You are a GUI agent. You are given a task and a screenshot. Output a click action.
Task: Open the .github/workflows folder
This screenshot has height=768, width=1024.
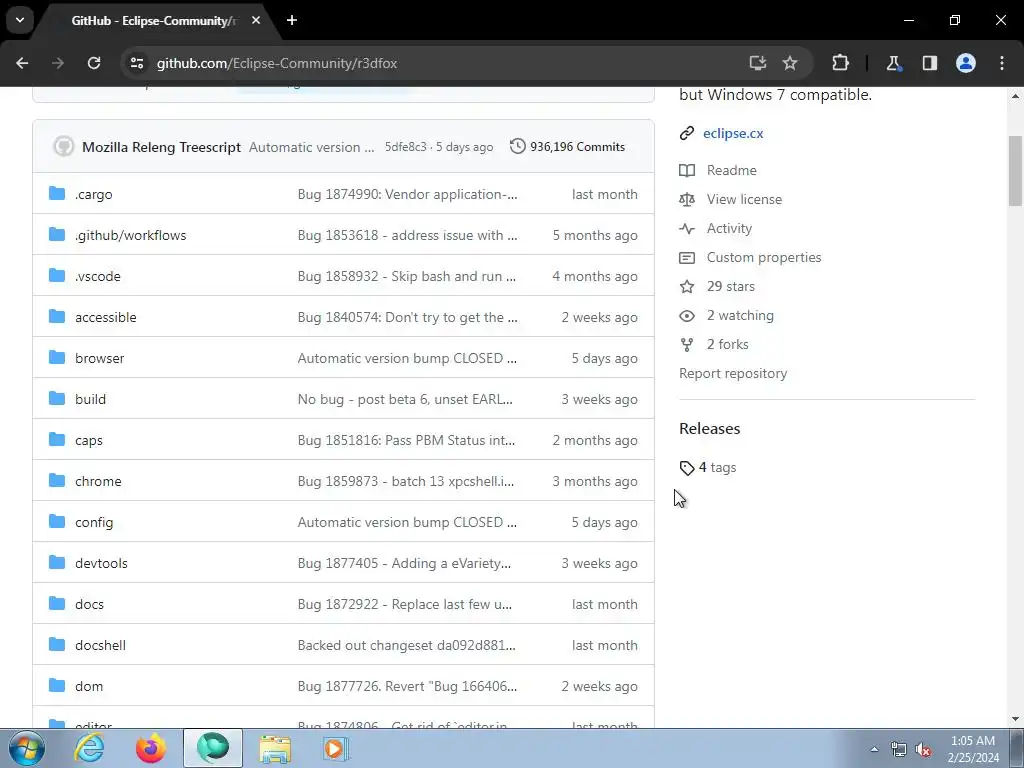131,235
